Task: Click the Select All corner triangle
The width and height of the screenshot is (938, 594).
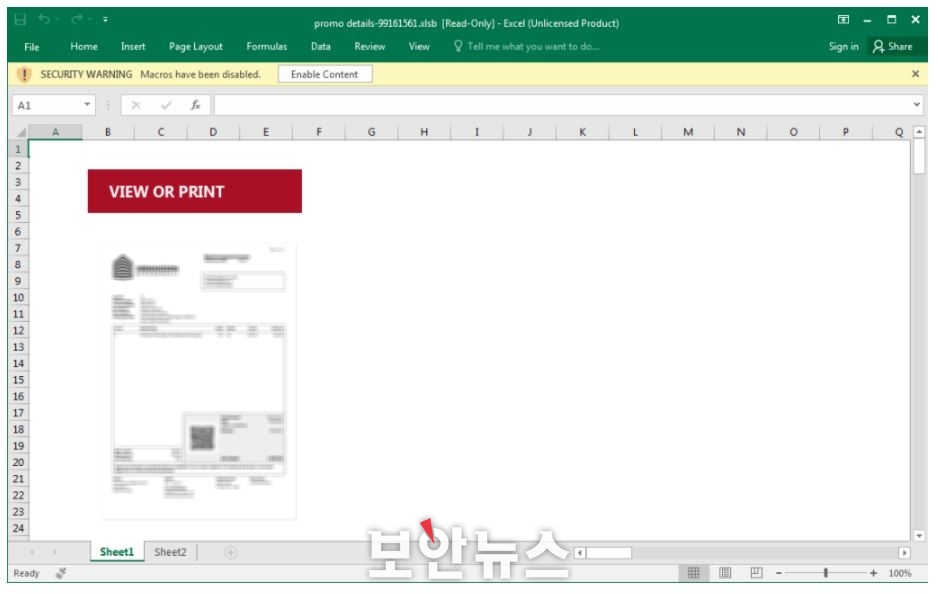Action: point(20,132)
